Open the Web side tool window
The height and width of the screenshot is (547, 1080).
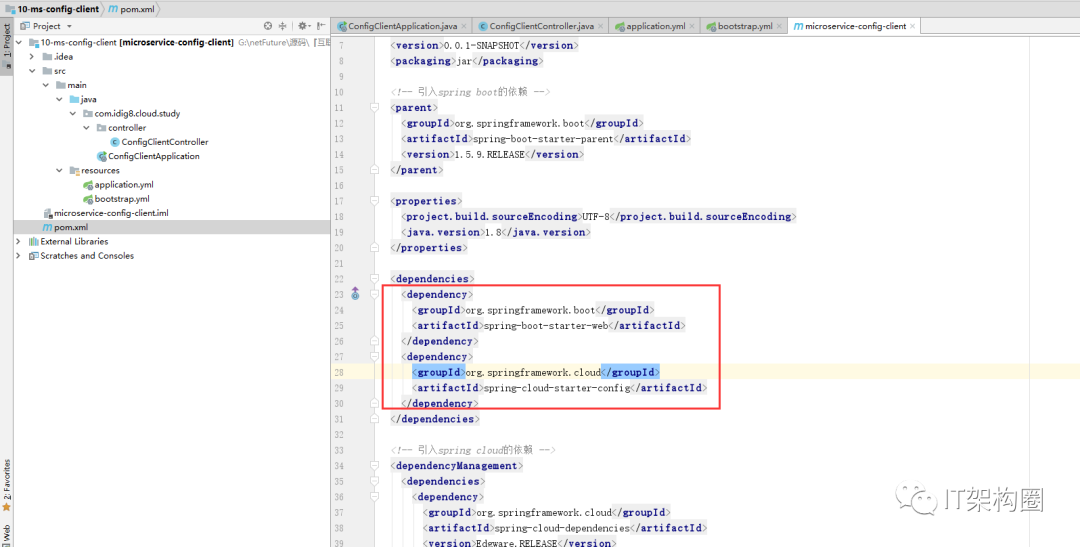point(6,533)
